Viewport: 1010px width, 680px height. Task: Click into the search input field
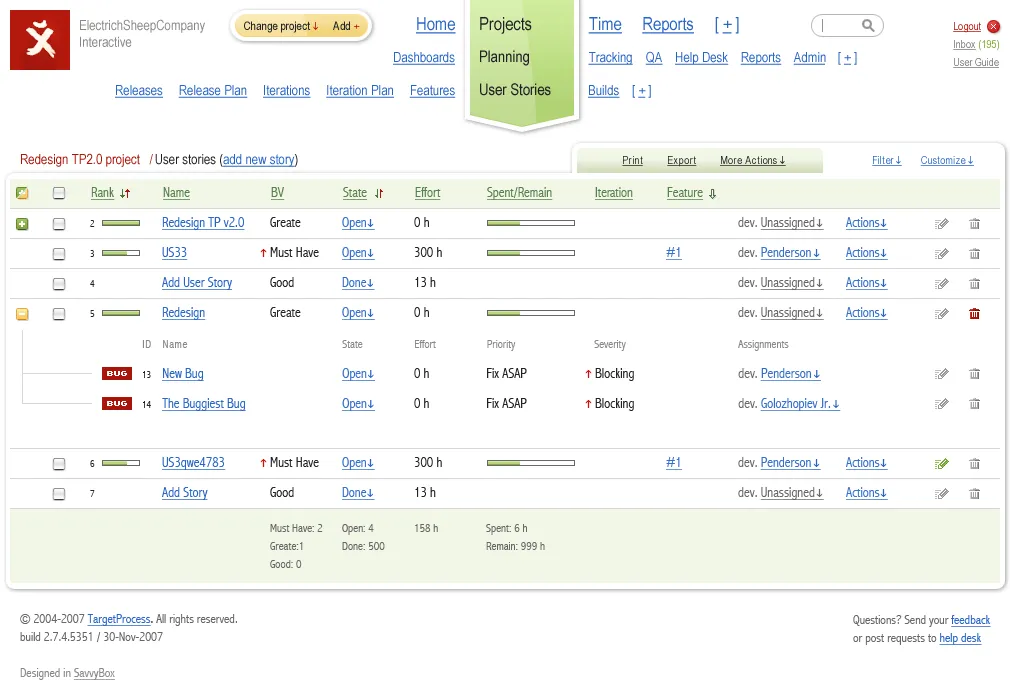[x=839, y=26]
